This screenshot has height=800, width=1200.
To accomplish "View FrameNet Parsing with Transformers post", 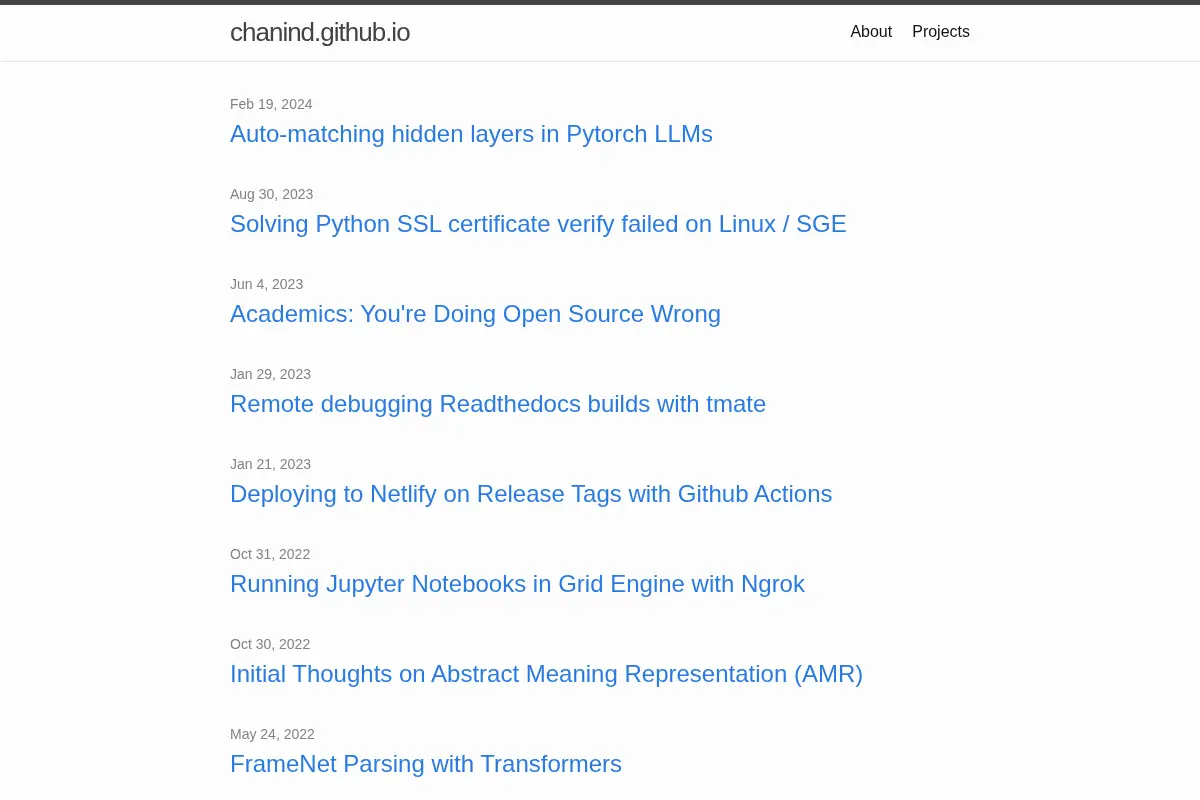I will coord(426,764).
